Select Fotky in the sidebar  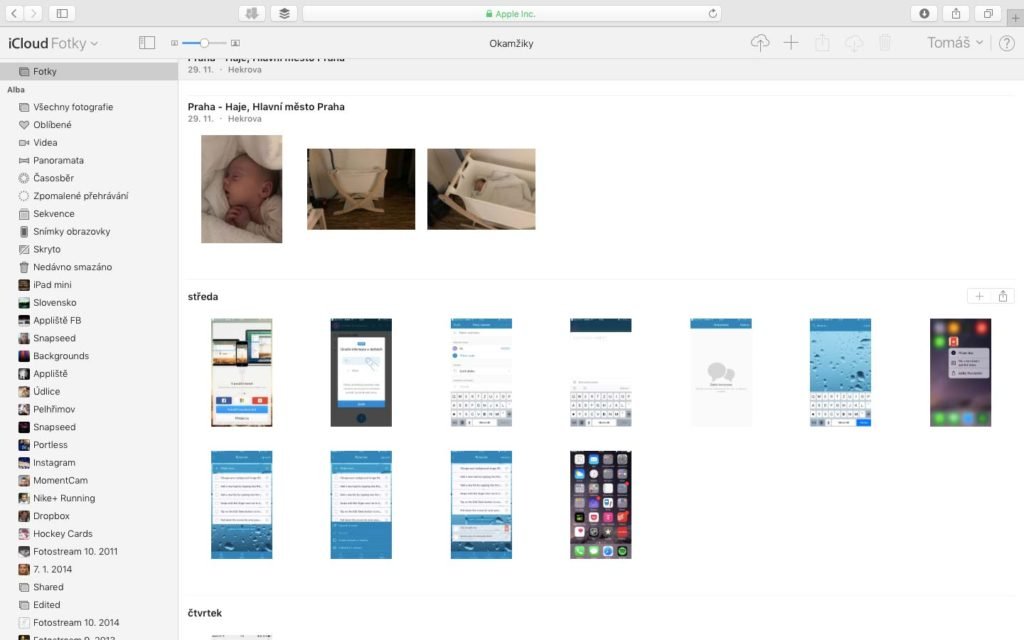coord(44,71)
